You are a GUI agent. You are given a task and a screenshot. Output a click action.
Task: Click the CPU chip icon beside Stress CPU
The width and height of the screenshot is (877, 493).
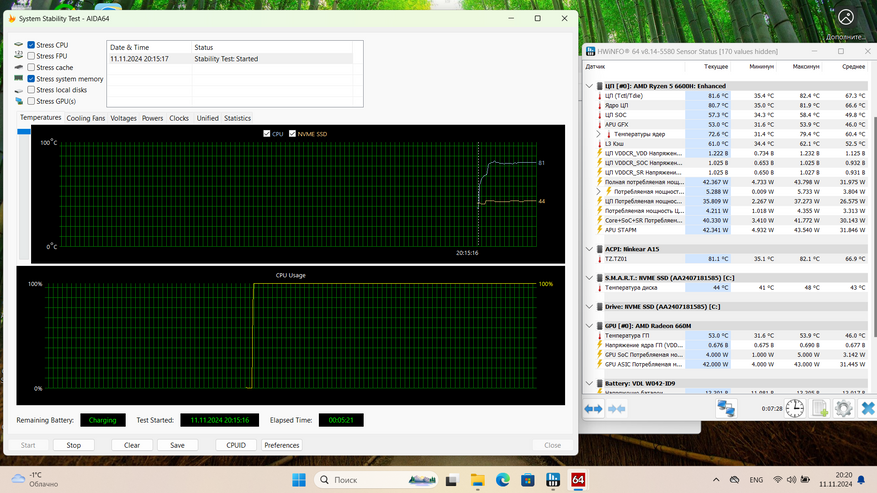point(19,44)
